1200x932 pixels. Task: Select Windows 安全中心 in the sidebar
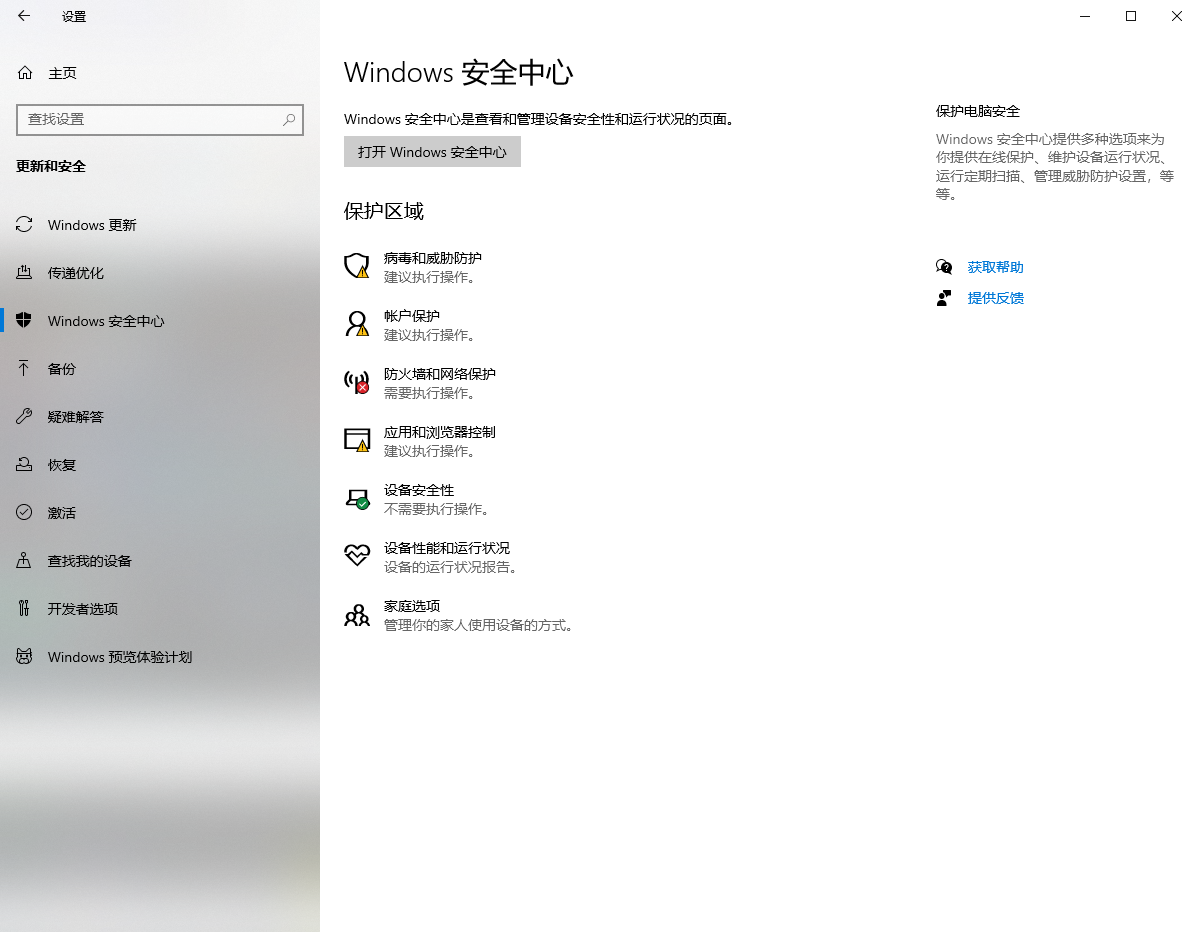pyautogui.click(x=160, y=321)
